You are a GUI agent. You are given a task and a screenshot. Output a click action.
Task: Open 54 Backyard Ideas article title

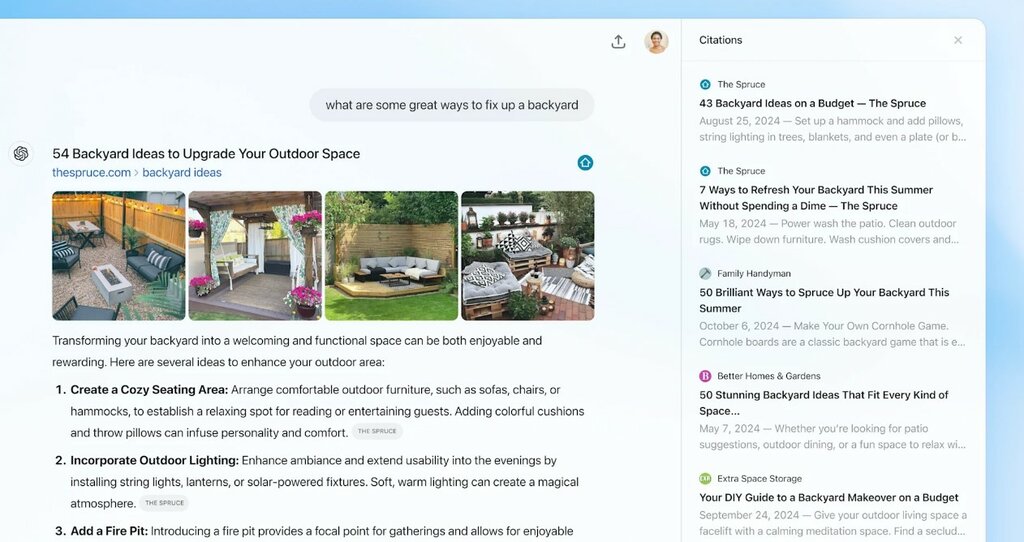click(x=206, y=153)
